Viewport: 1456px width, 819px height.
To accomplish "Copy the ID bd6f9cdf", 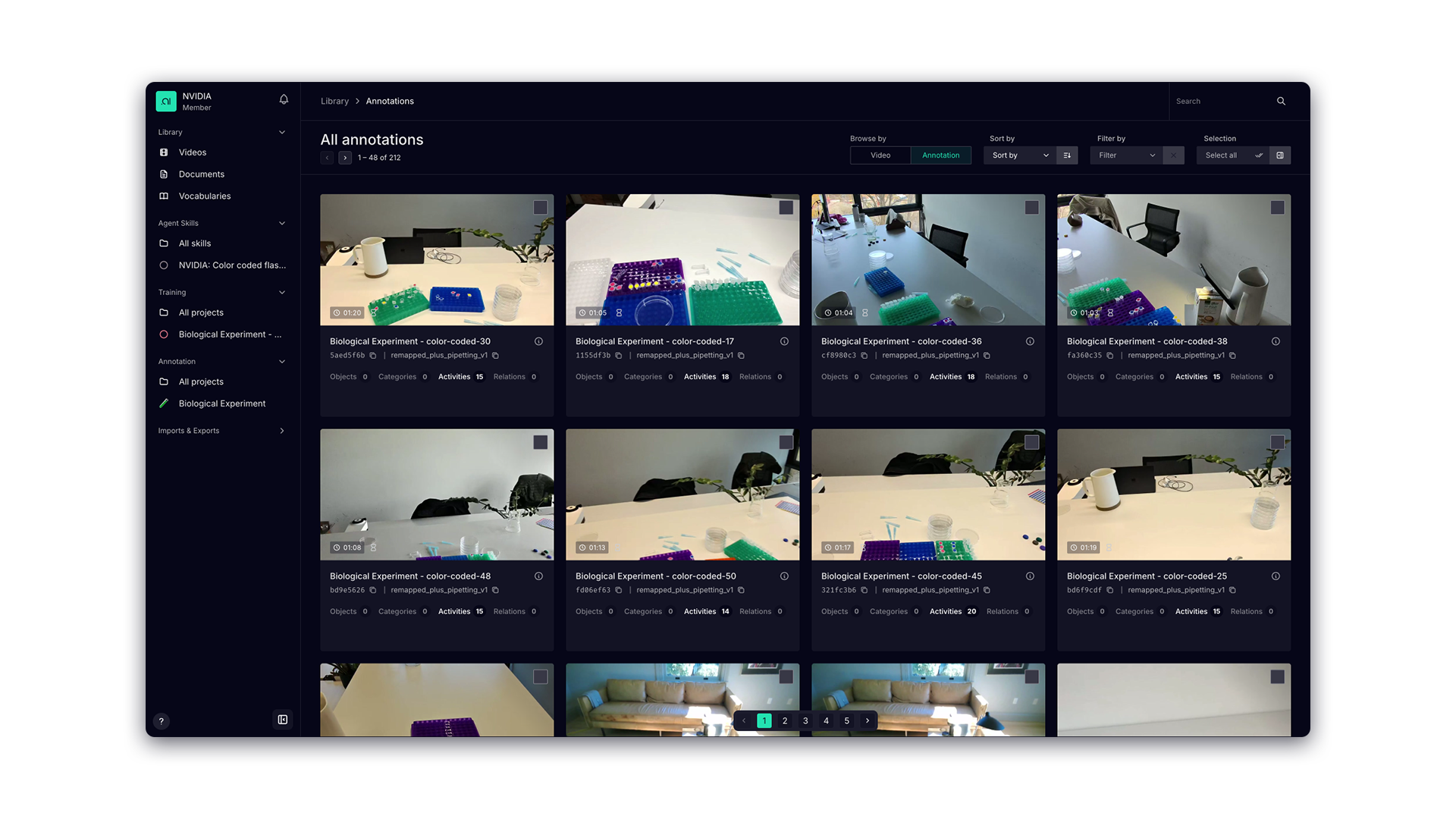I will coord(1110,590).
